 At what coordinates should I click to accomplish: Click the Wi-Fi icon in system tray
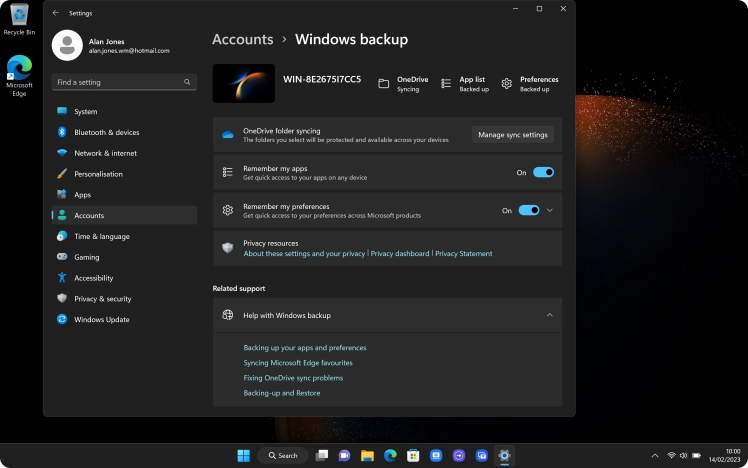pos(672,456)
